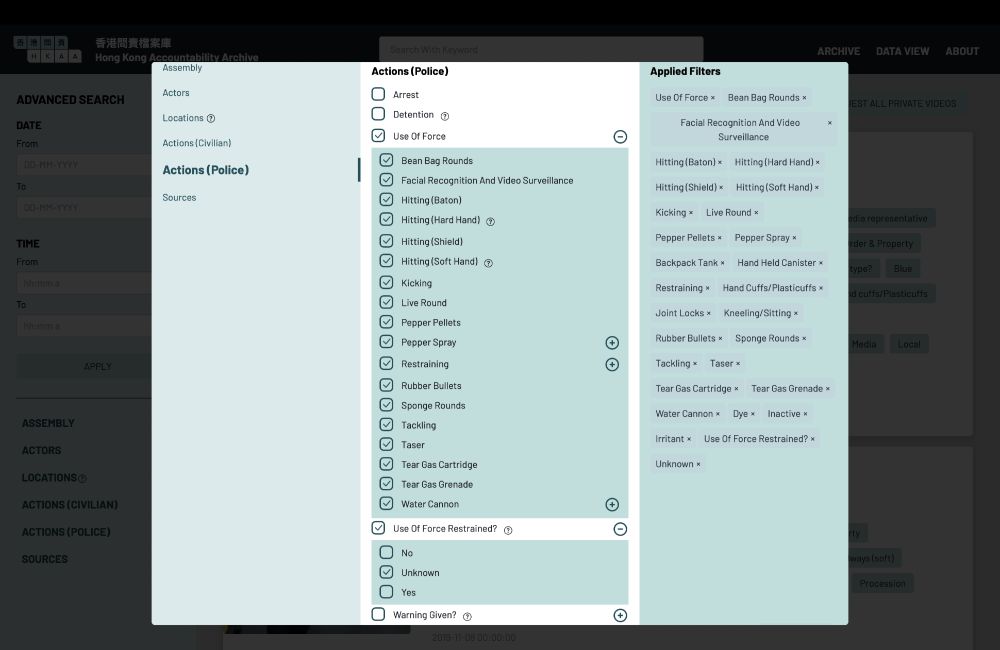This screenshot has height=650, width=1000.
Task: Show help for Hitting (Soft Hand)
Action: (489, 263)
